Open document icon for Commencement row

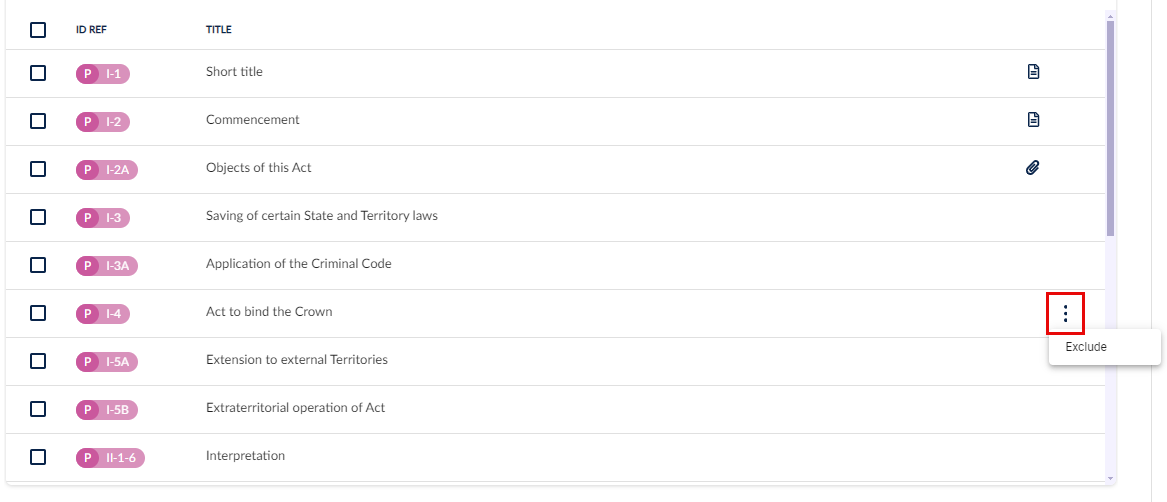tap(1033, 120)
